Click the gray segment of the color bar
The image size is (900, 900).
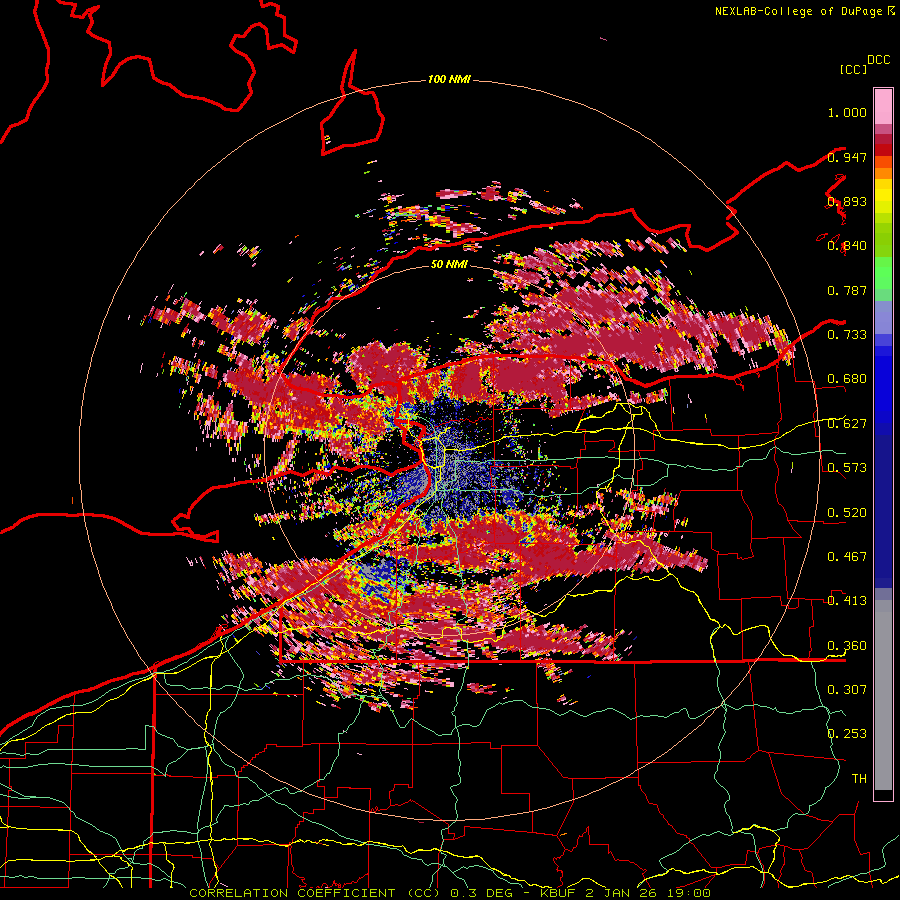coord(883,695)
